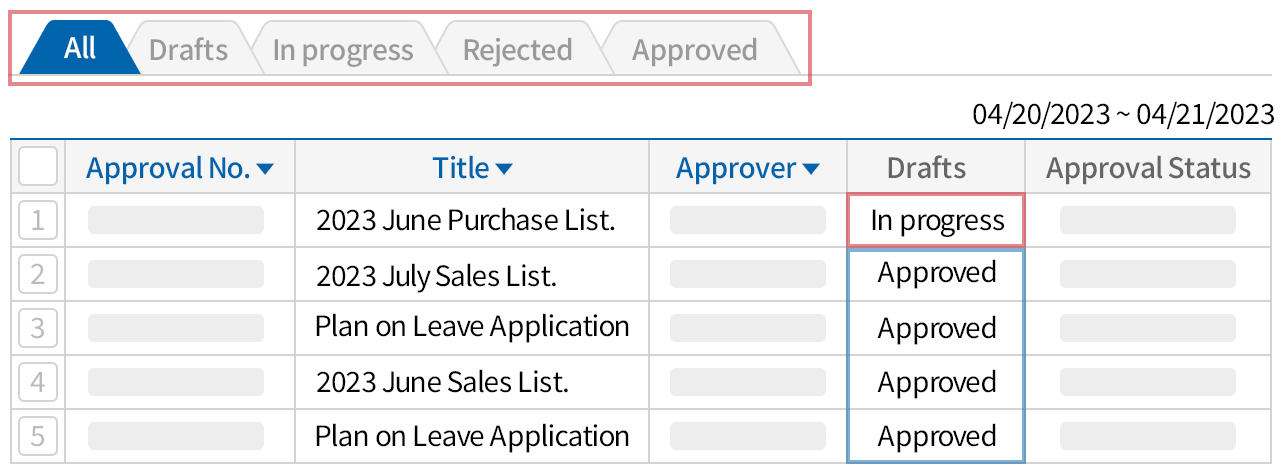
Task: Check the row 1 checkbox
Action: [x=38, y=220]
